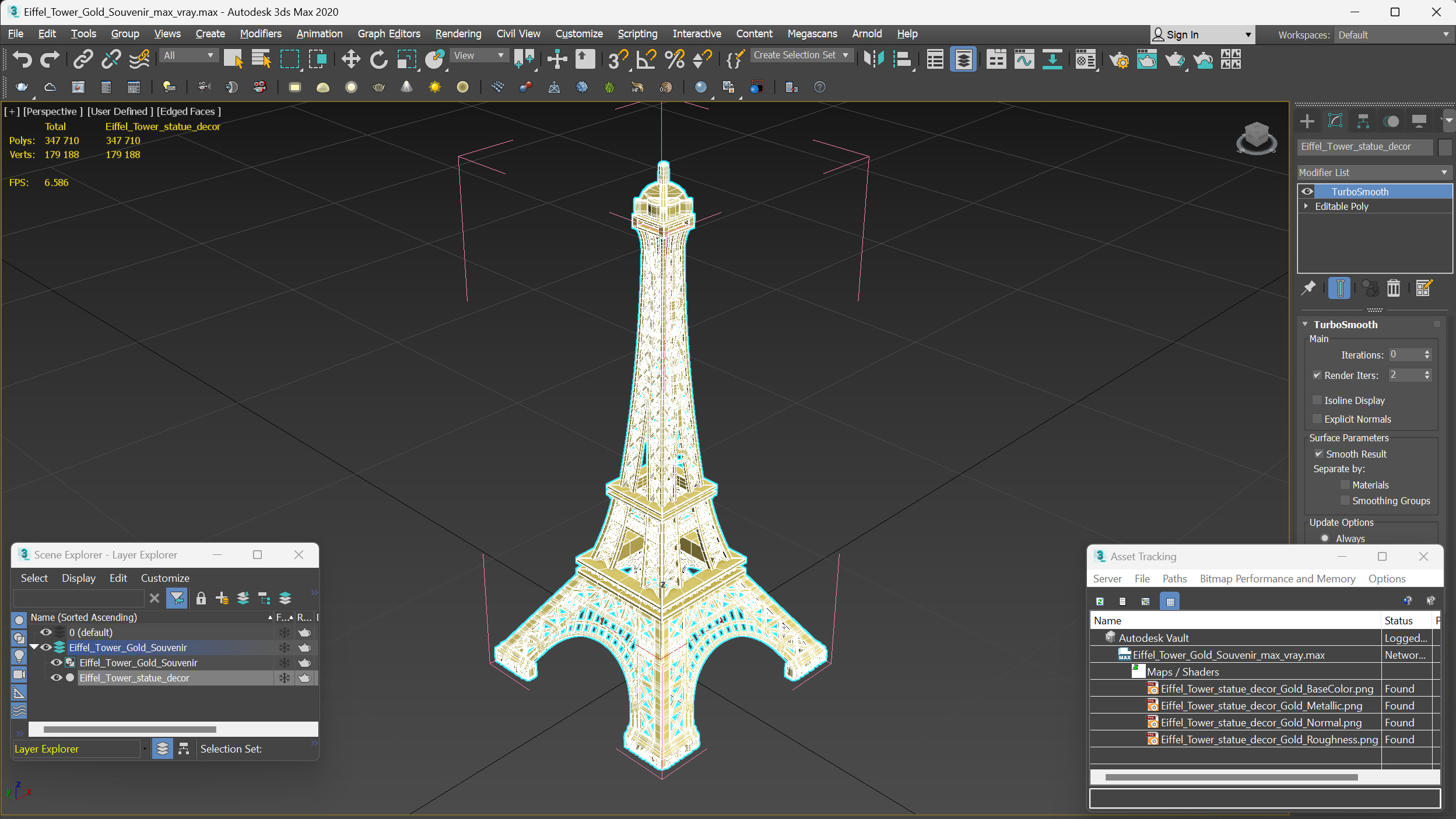Open Customize menu in Scene Explorer
This screenshot has width=1456, height=819.
tap(165, 578)
